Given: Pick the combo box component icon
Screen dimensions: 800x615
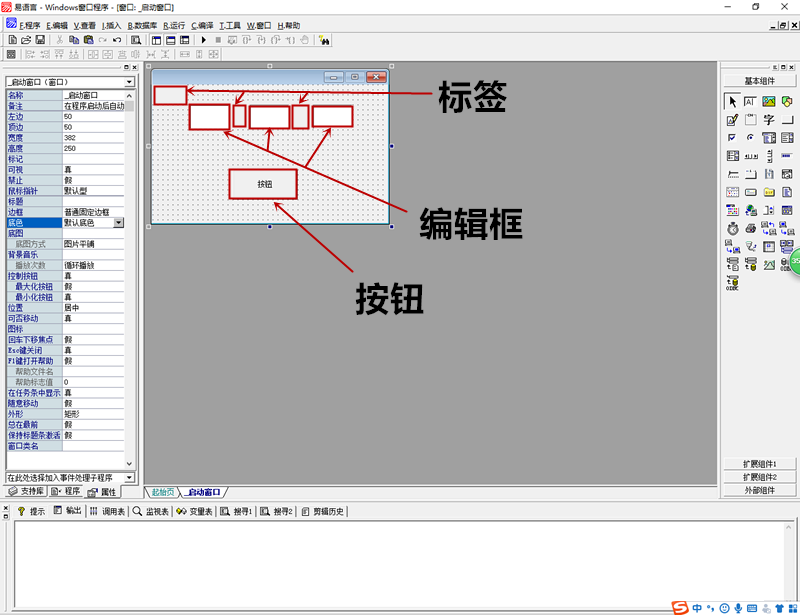Looking at the screenshot, I should click(x=769, y=138).
